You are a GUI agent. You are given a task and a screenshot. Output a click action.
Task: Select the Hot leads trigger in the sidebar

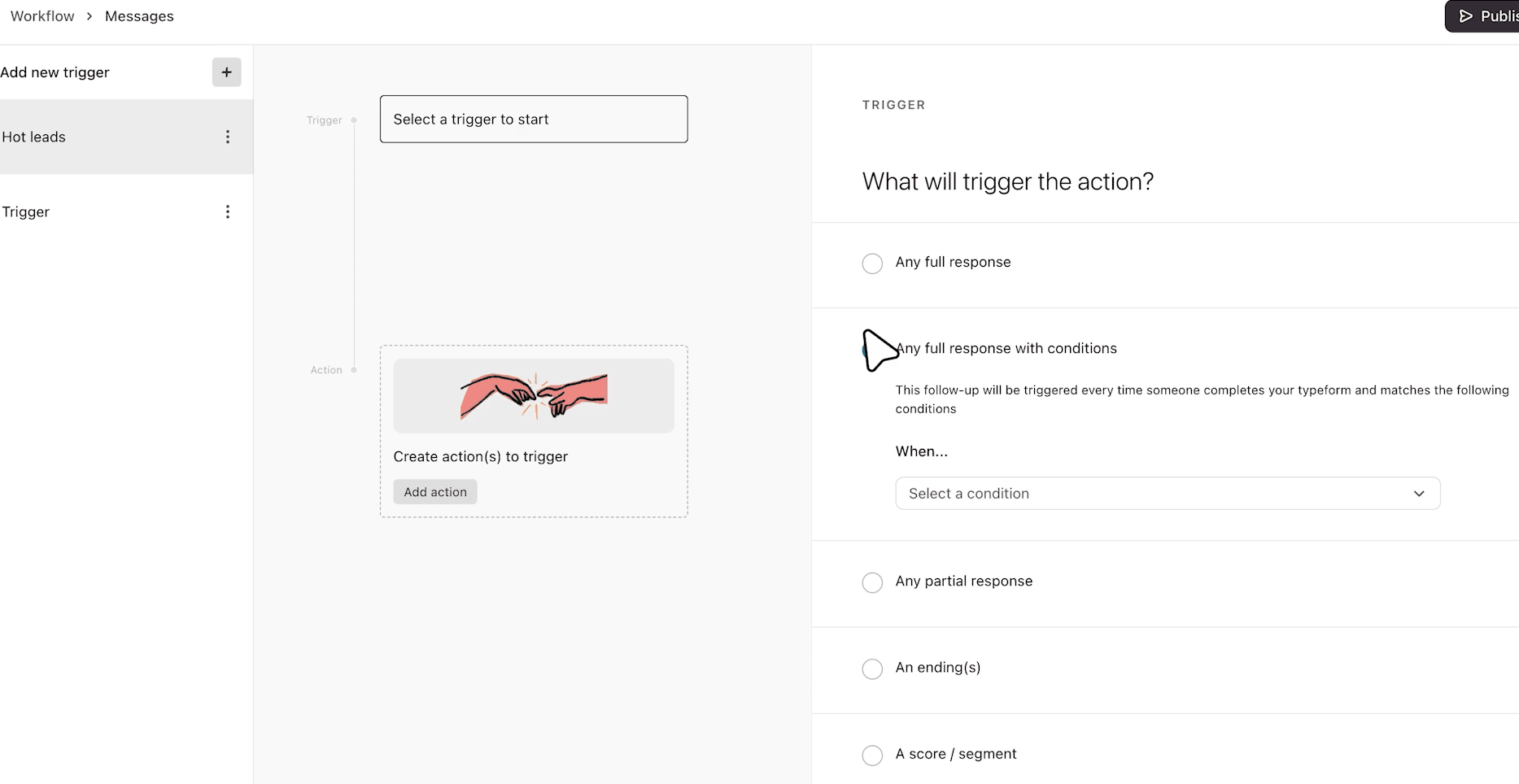106,137
